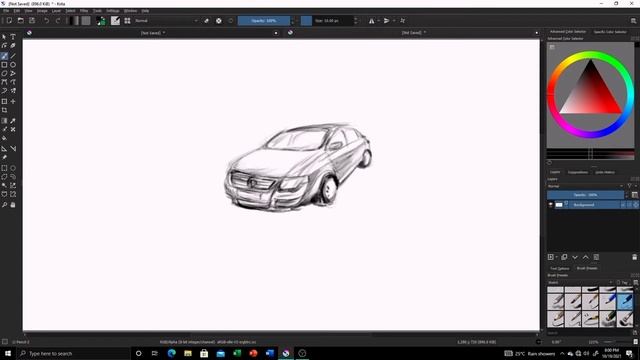Select the Fill bucket tool
The height and width of the screenshot is (360, 640).
coord(4,138)
